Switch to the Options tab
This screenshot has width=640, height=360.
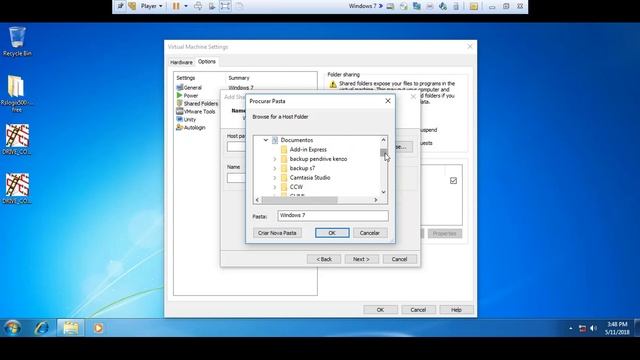click(207, 62)
